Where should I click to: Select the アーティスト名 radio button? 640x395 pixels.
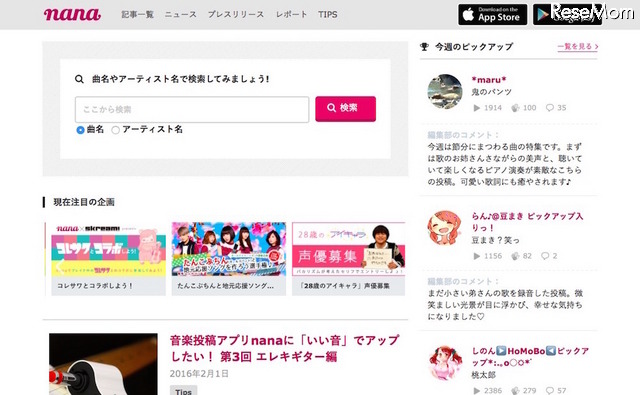tap(116, 130)
